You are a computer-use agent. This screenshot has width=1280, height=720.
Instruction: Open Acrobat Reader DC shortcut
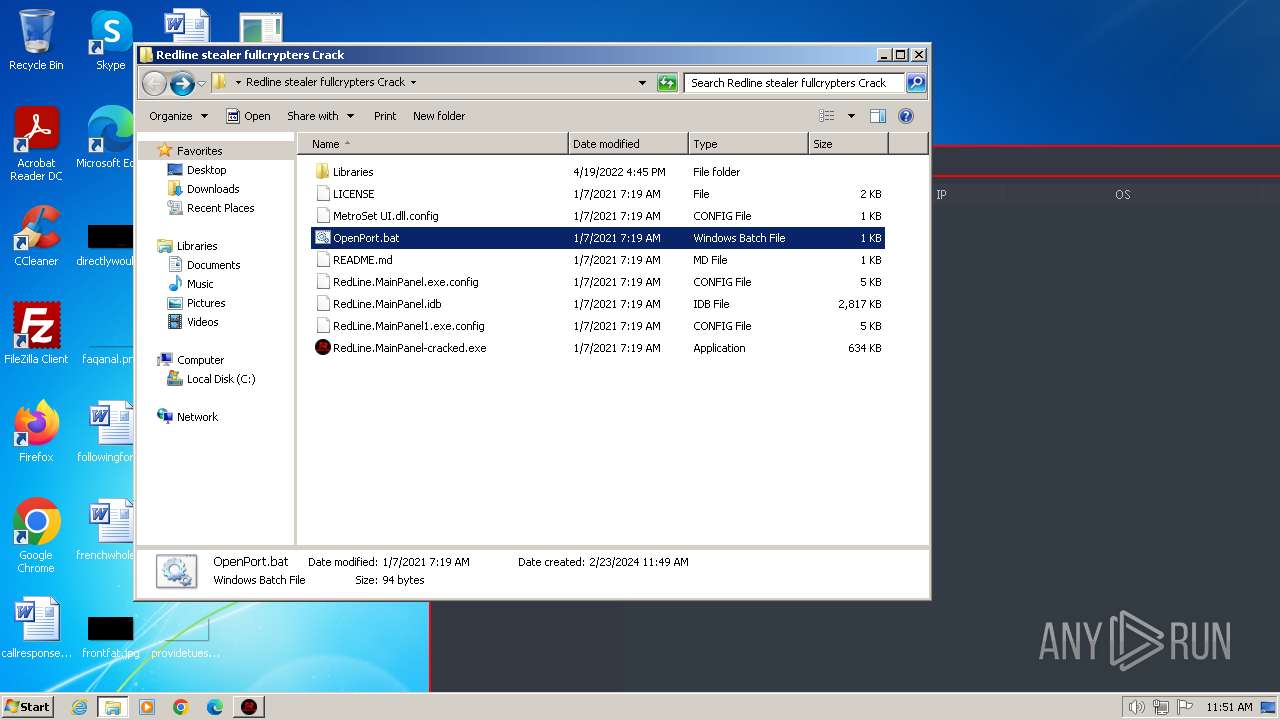(36, 144)
